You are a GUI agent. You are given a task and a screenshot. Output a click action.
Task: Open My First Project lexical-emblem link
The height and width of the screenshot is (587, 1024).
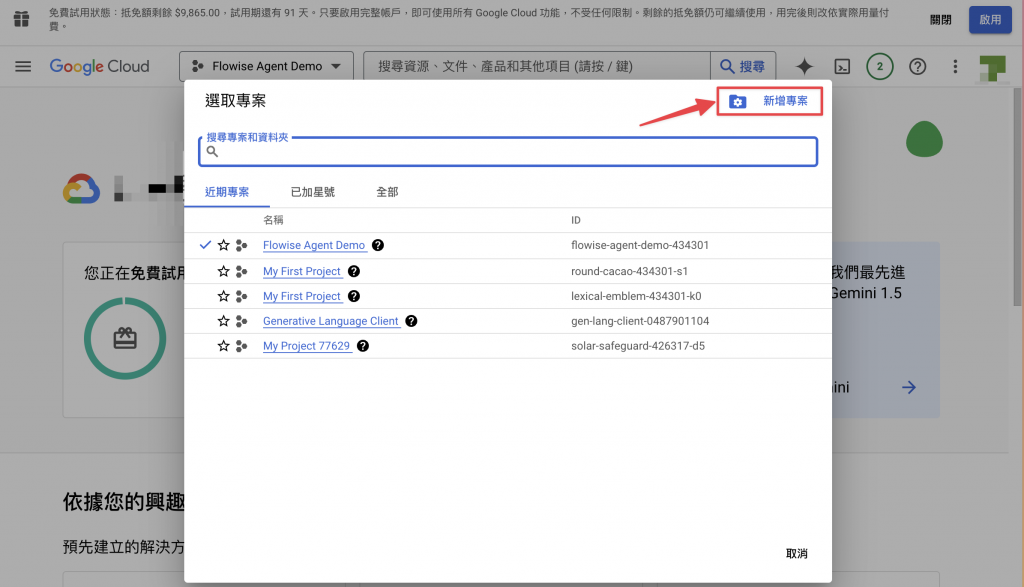[302, 296]
